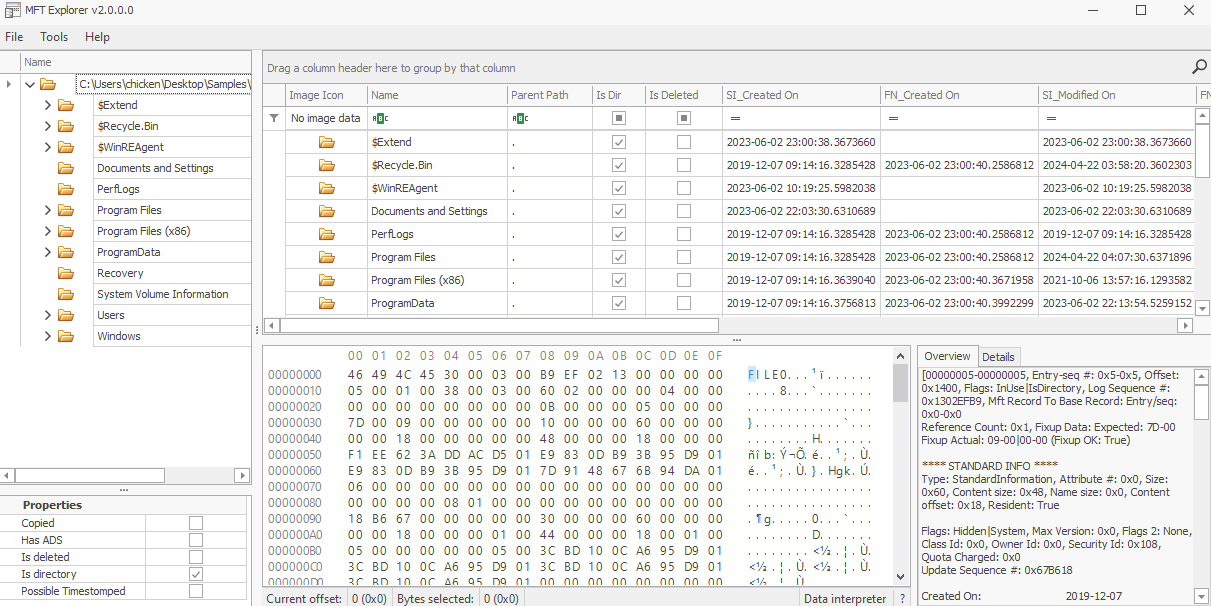Toggle the Copied property checkbox
This screenshot has height=606, width=1211.
pos(196,523)
